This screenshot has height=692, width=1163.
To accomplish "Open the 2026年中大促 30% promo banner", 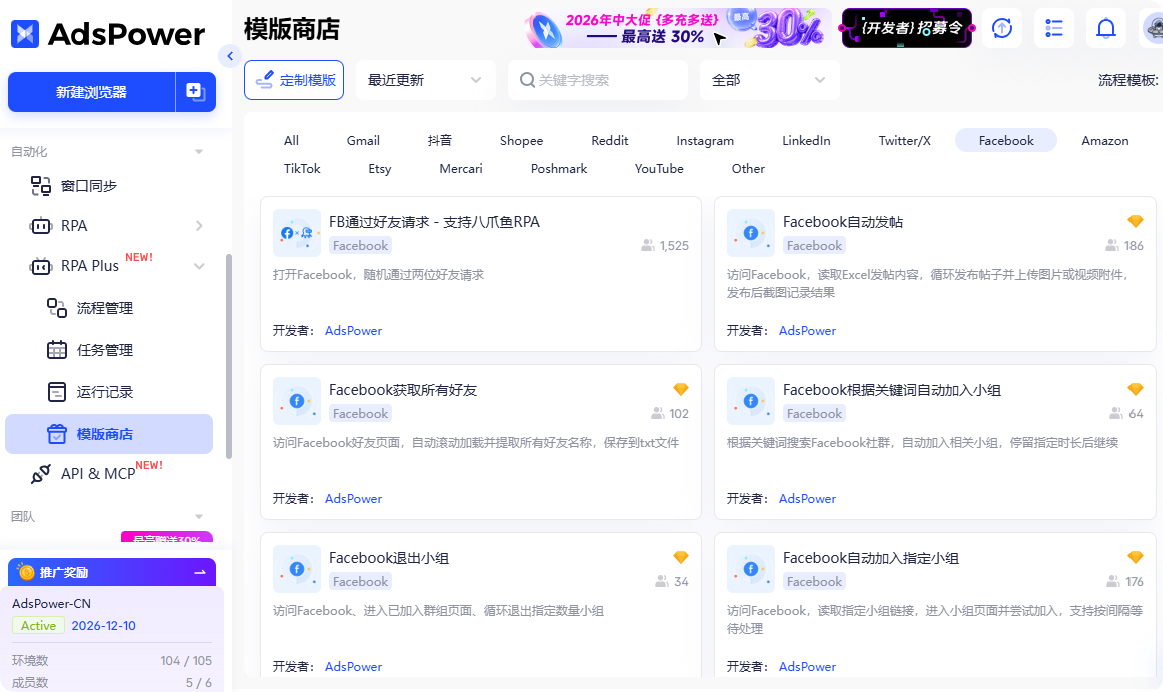I will [x=678, y=28].
